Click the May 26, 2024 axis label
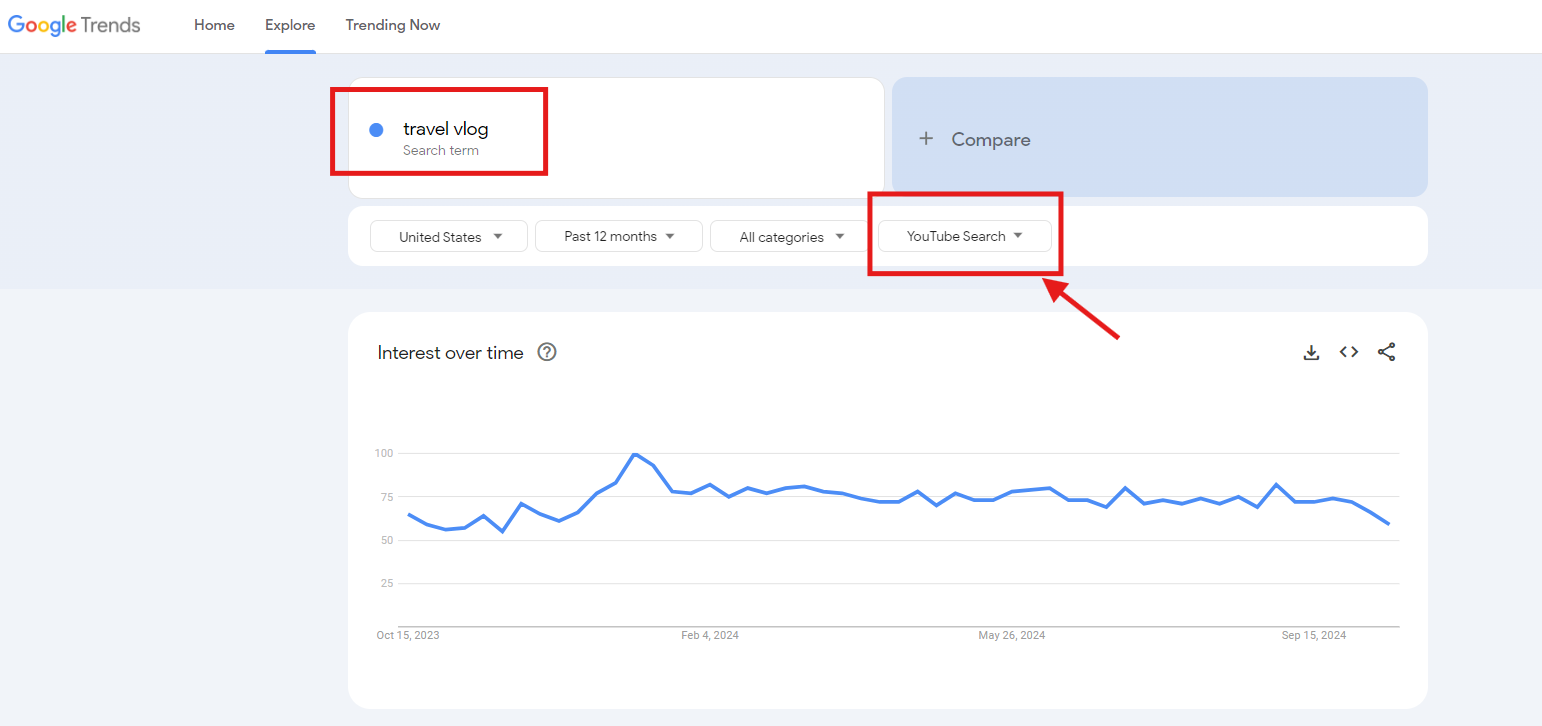 [x=1012, y=635]
